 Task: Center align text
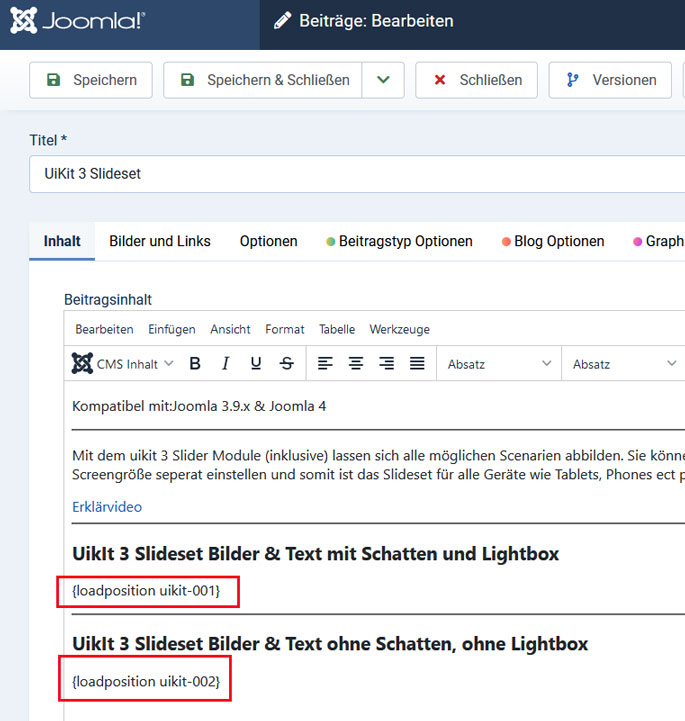(x=356, y=364)
